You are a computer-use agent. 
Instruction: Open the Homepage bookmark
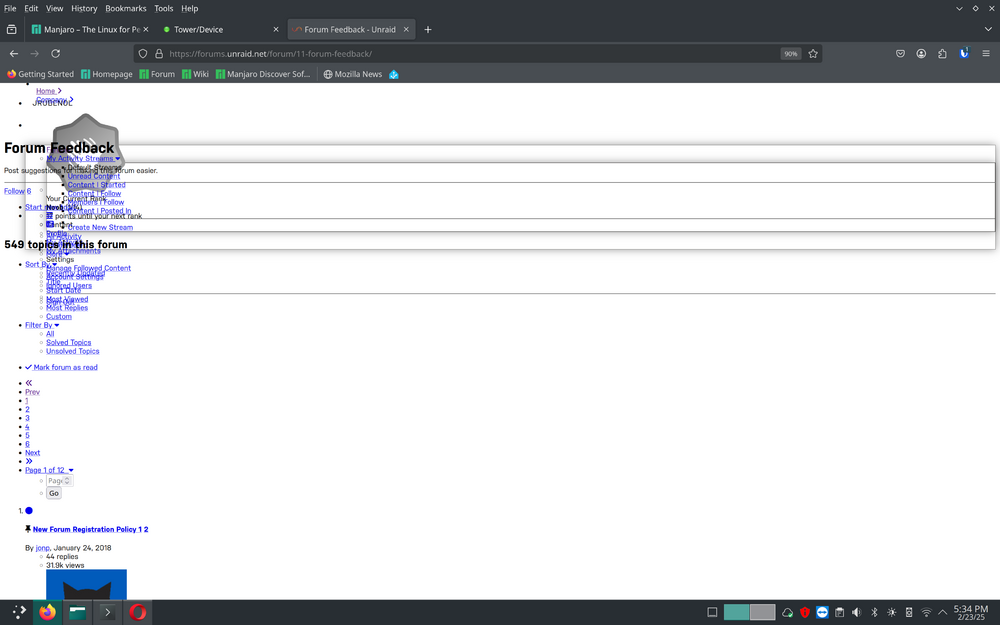(x=107, y=74)
